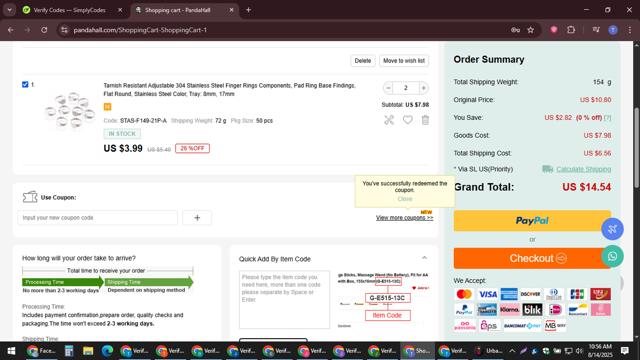
Task: Increase item quantity with plus button
Action: [423, 88]
